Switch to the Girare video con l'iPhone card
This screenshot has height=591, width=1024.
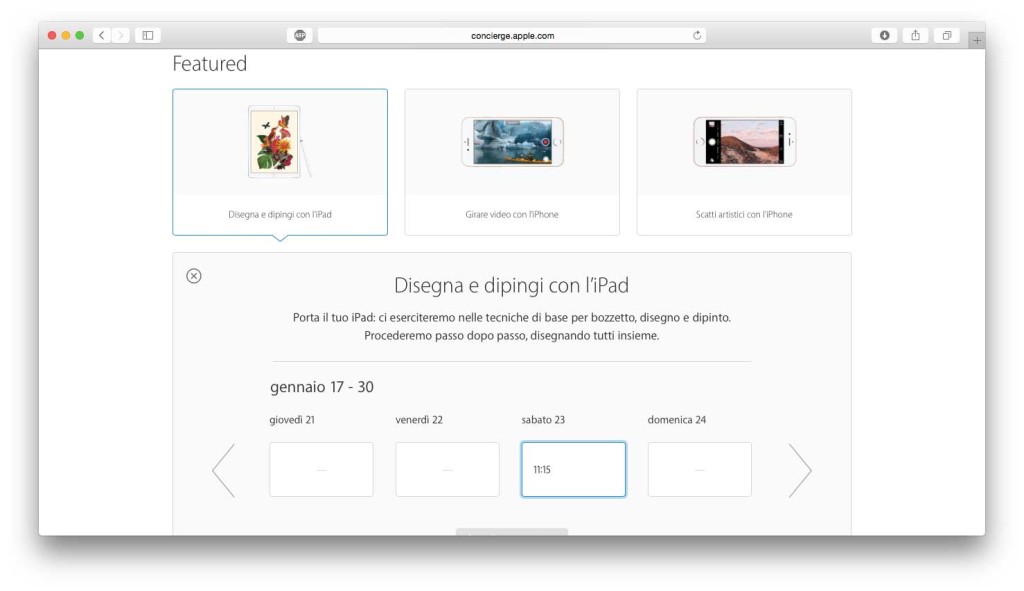click(512, 162)
